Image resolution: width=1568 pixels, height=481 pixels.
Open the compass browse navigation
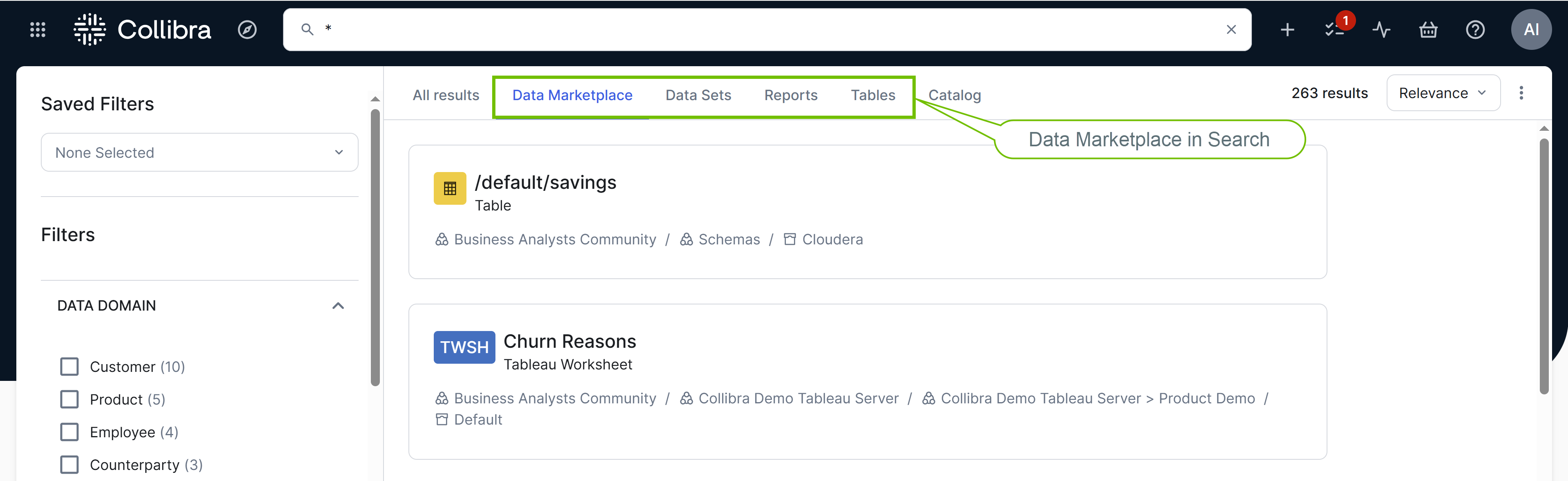tap(247, 29)
